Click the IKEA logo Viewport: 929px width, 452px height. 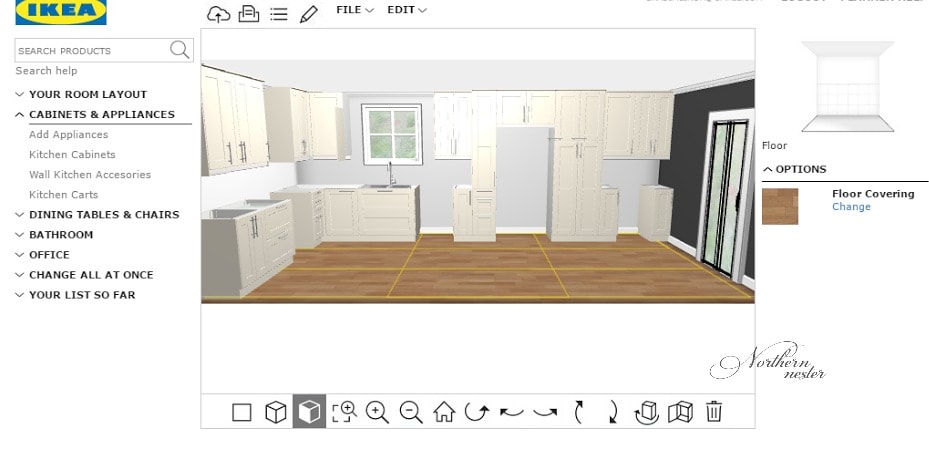tap(61, 12)
